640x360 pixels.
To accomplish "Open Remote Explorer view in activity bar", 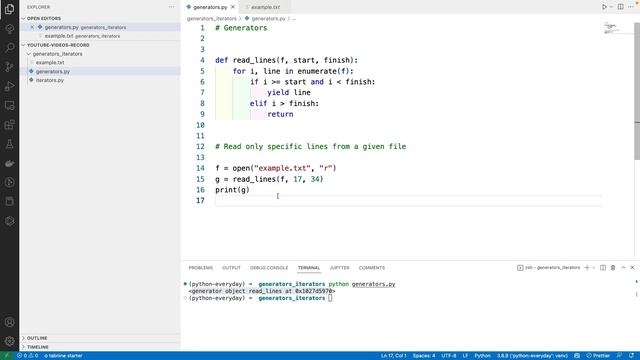I will point(9,105).
